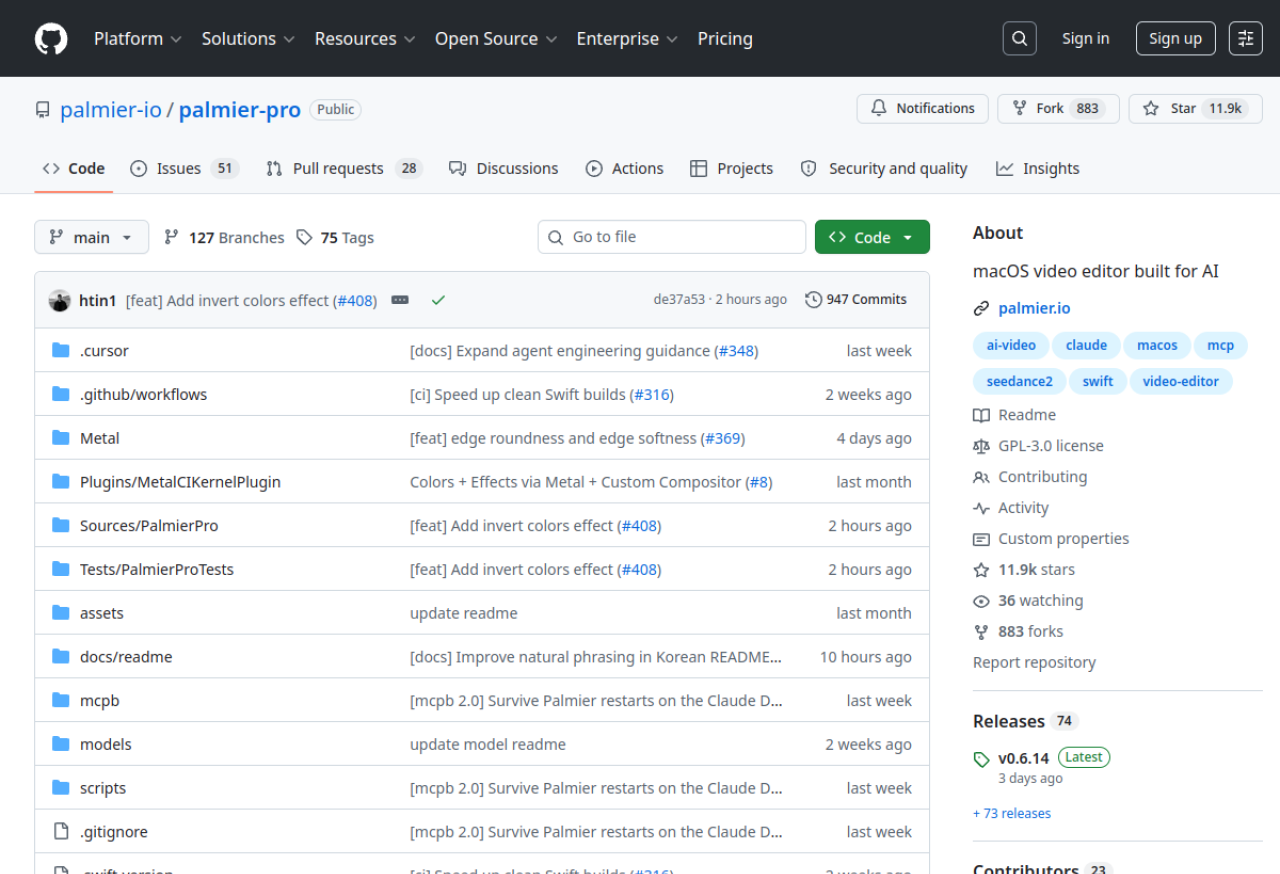Viewport: 1280px width, 874px height.
Task: Click the search magnifier icon in header
Action: [1019, 39]
